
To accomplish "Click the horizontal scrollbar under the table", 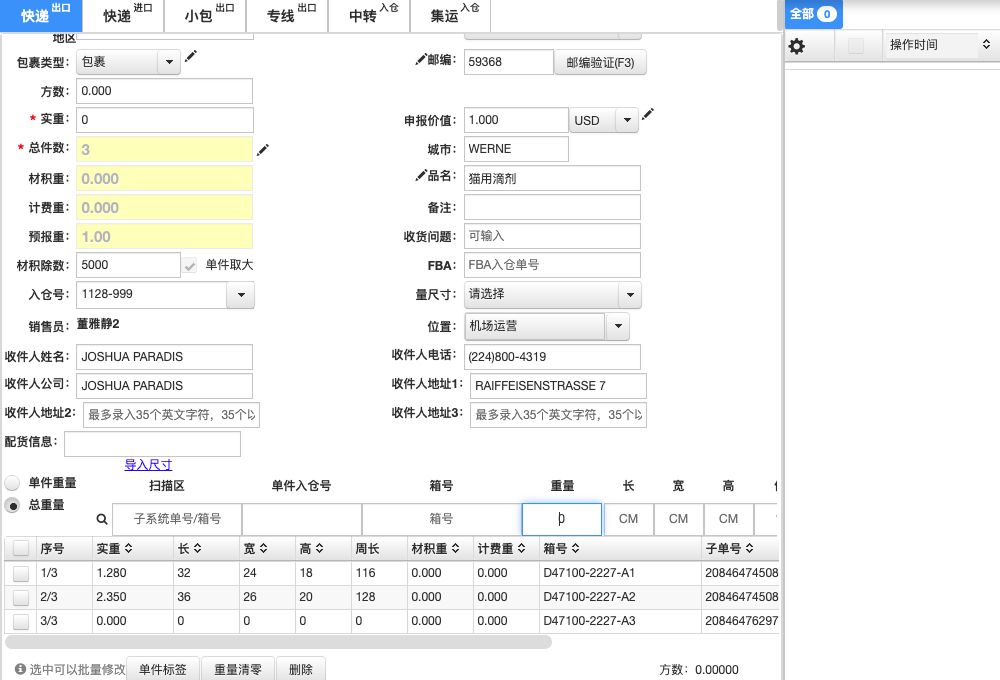I will point(278,642).
